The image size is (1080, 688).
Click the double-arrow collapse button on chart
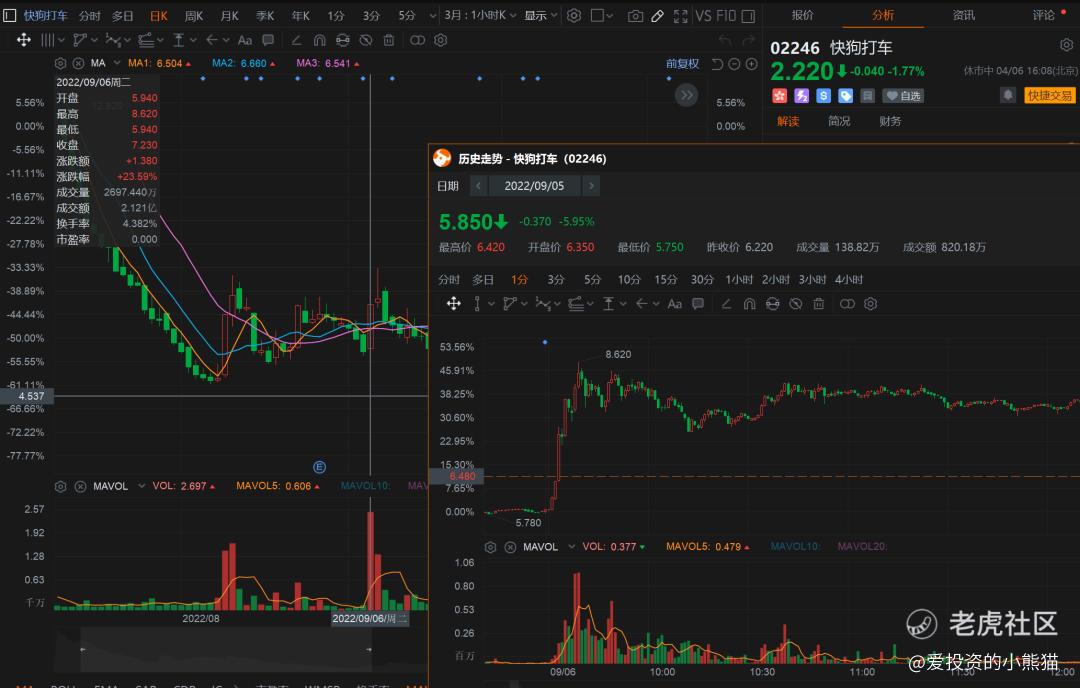(686, 95)
